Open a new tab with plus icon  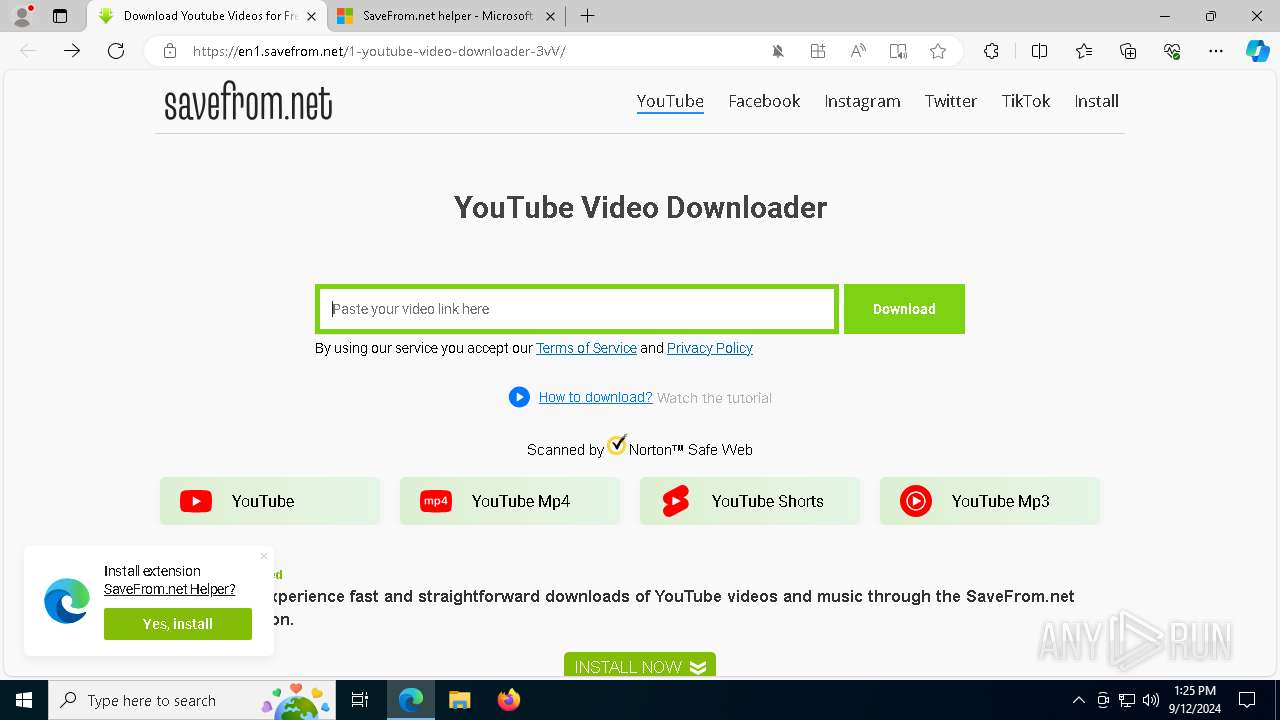[x=588, y=16]
